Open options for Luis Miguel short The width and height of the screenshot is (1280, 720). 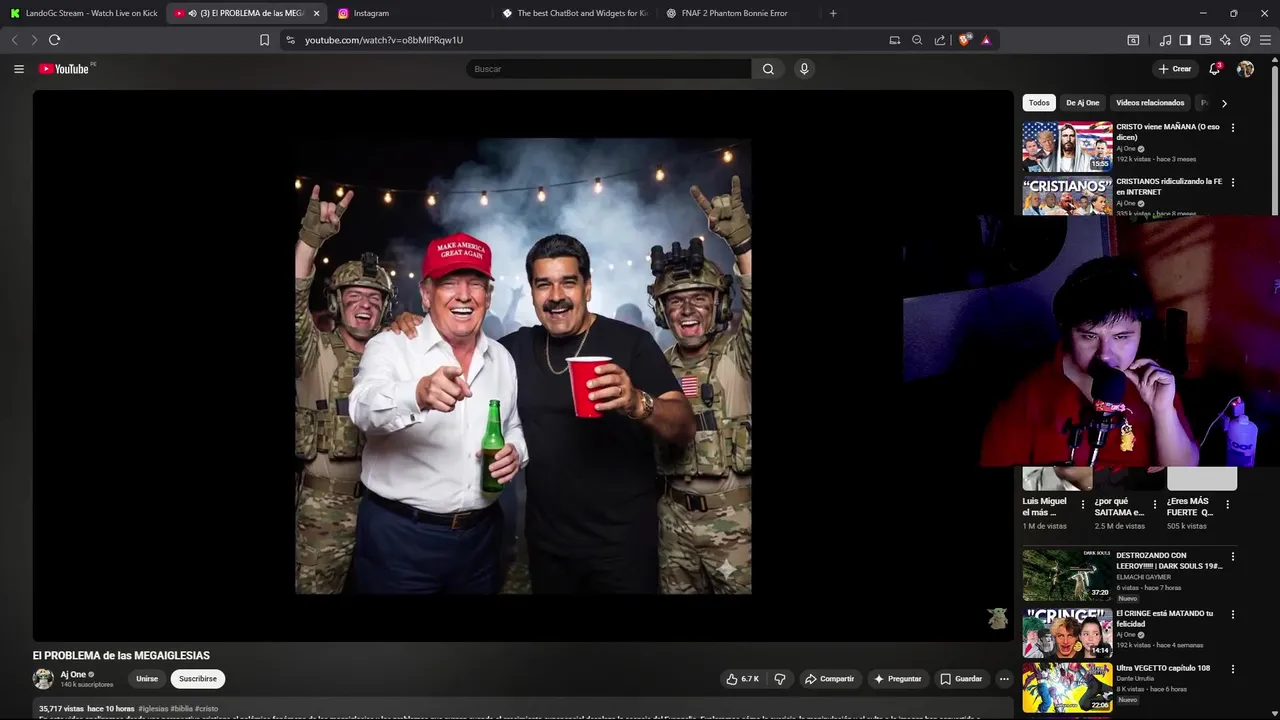(1082, 505)
